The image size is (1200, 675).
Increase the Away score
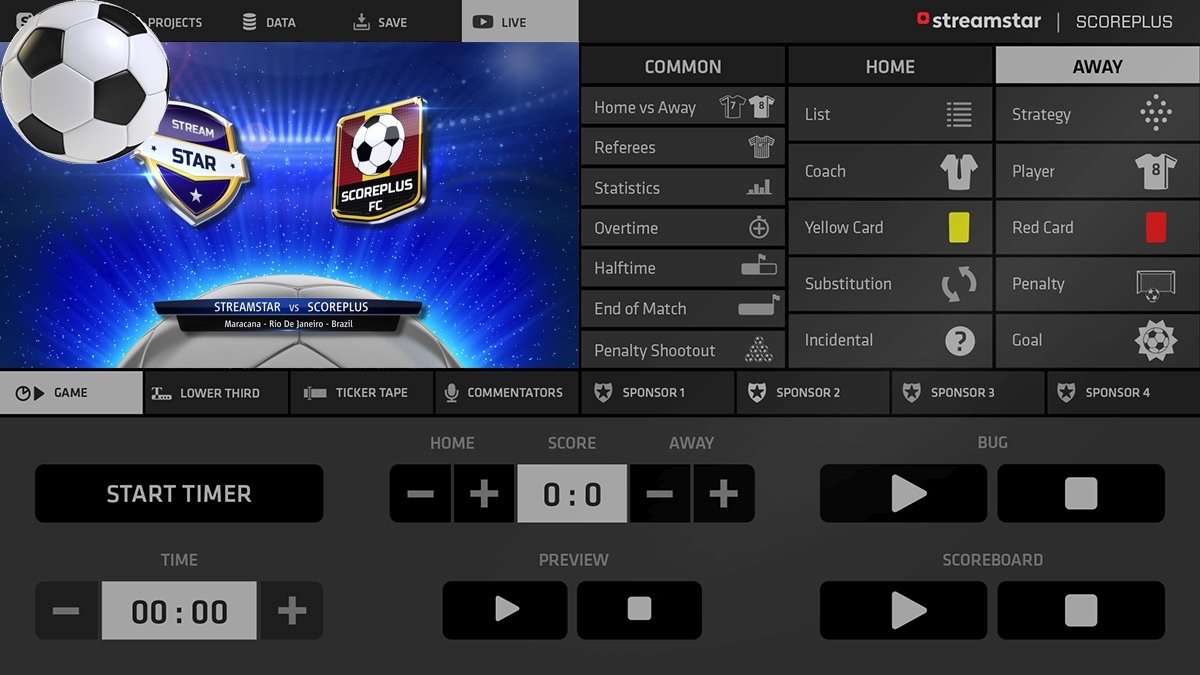[723, 493]
